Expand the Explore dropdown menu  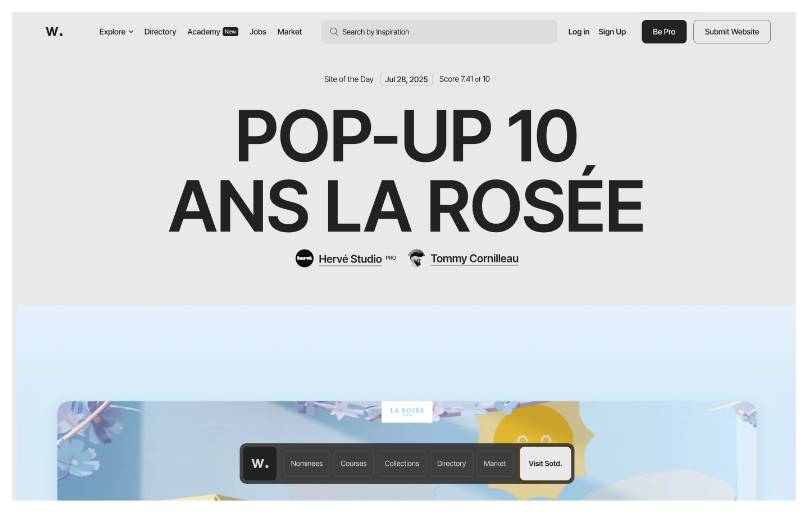coord(116,32)
